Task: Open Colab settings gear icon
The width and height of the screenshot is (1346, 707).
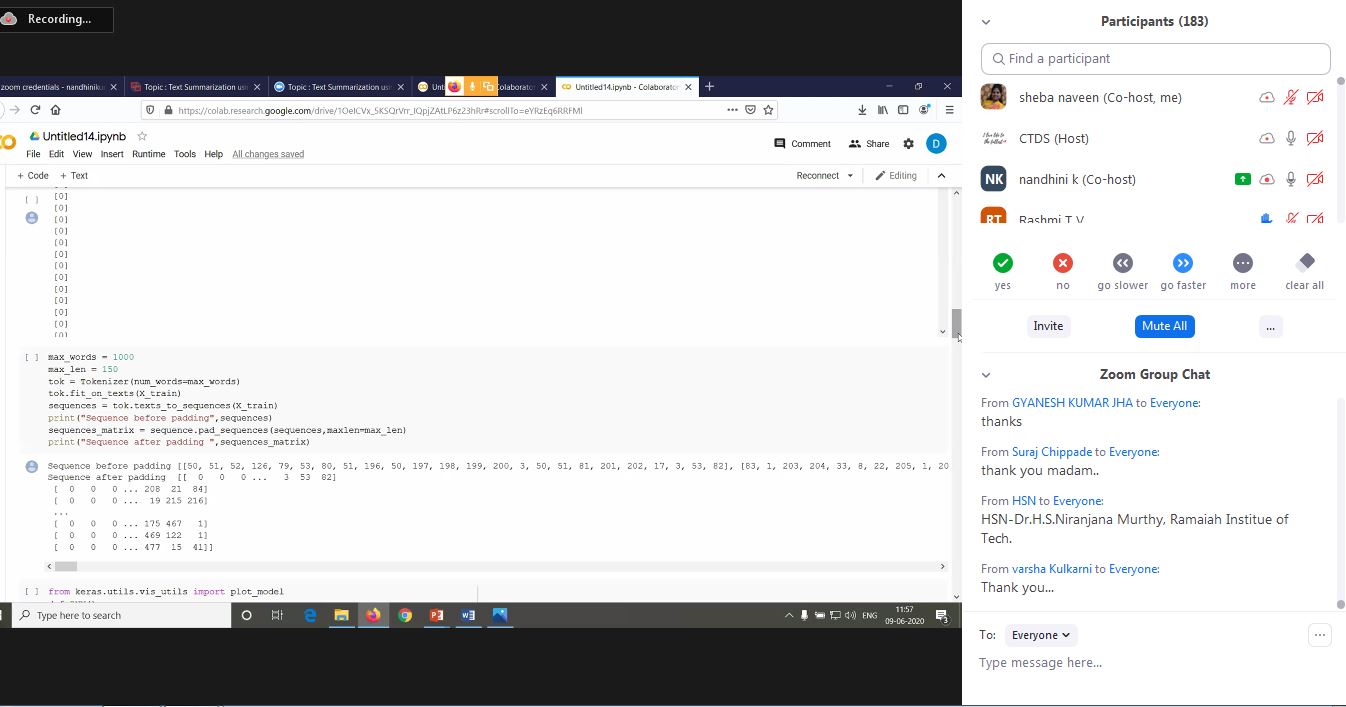Action: click(908, 144)
